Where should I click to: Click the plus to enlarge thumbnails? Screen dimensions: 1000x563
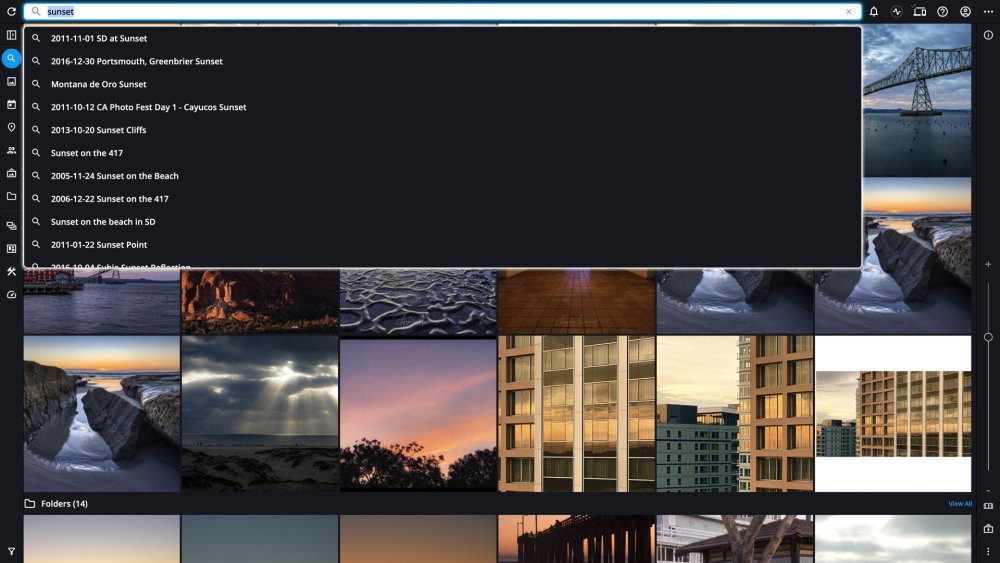coord(989,264)
